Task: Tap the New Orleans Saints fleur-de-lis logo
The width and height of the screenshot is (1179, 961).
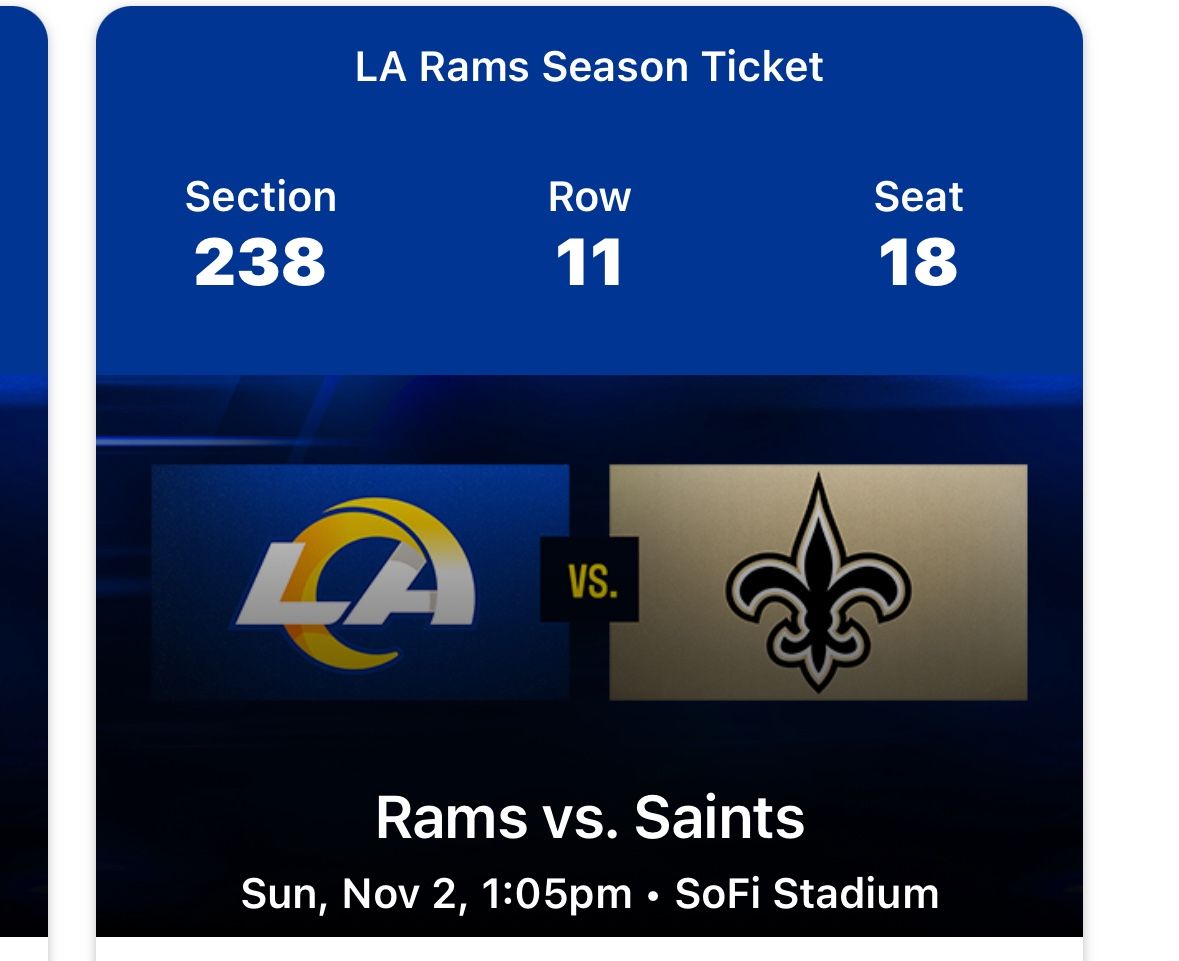Action: [819, 582]
